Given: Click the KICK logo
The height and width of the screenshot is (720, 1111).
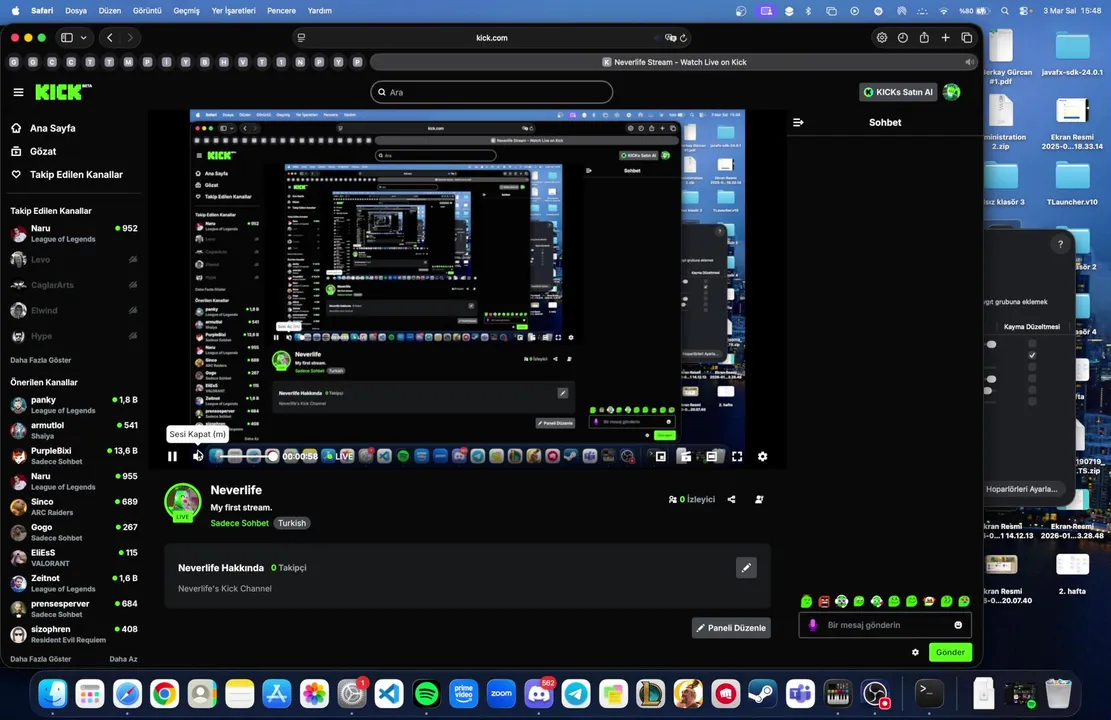Looking at the screenshot, I should (64, 91).
